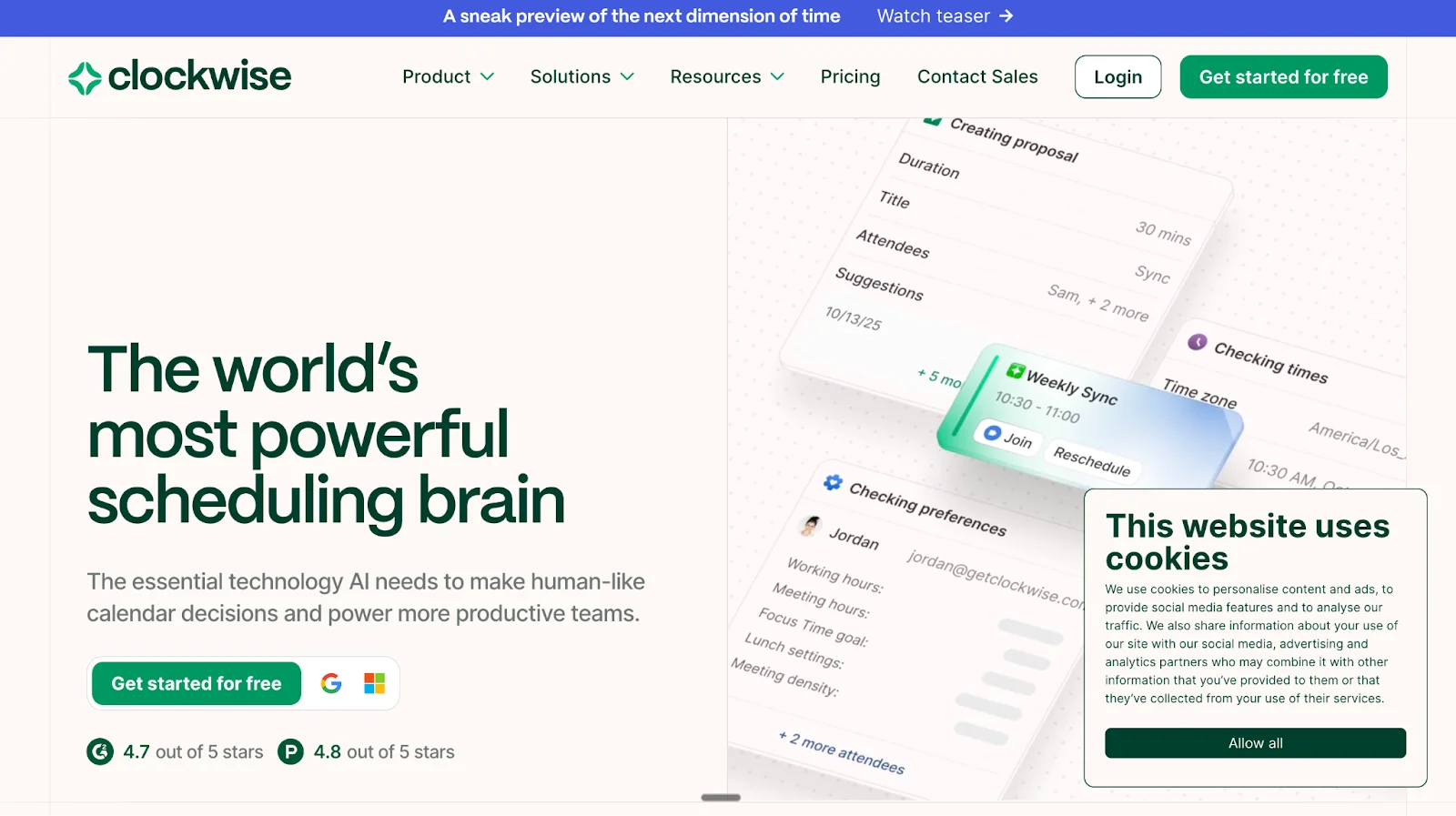The width and height of the screenshot is (1456, 816).
Task: Click the Login button
Action: coord(1117,76)
